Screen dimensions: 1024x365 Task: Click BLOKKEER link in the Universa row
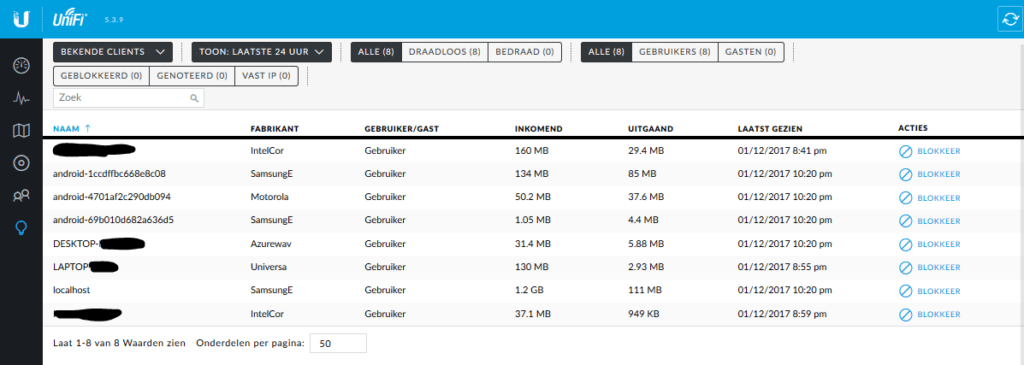coord(938,267)
